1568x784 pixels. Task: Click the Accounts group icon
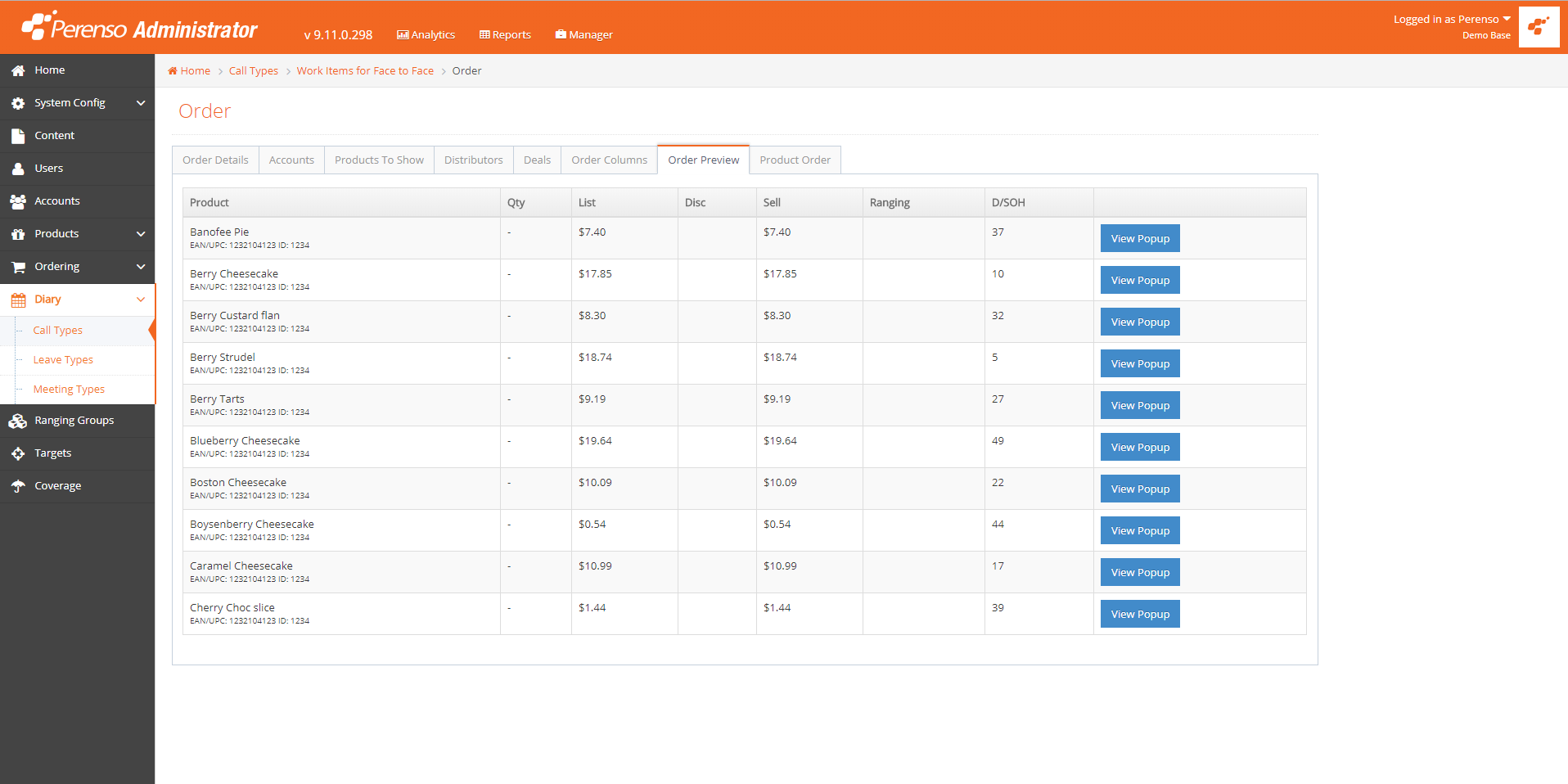(x=18, y=201)
